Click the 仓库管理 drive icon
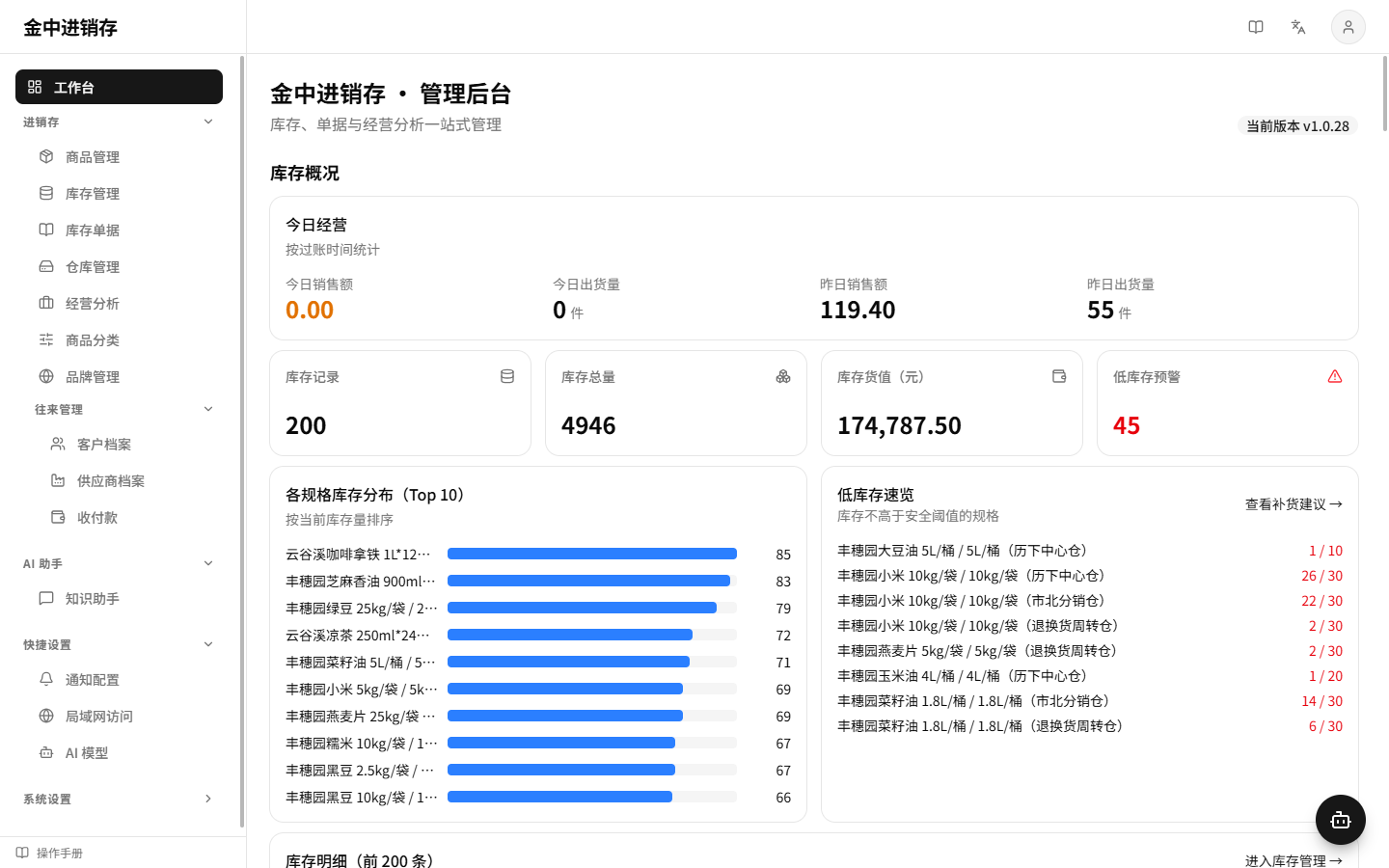Viewport: 1389px width, 868px height. (x=46, y=266)
